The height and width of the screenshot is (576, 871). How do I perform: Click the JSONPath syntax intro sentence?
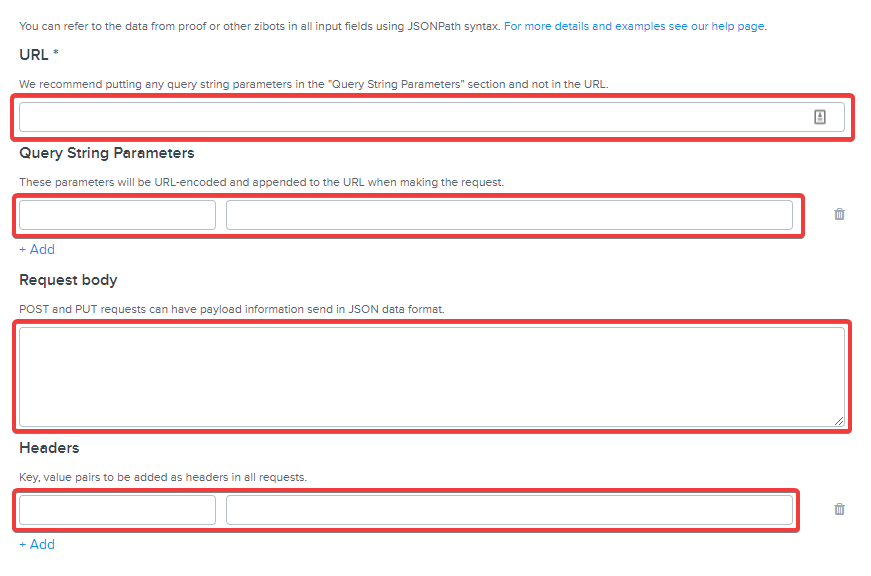pos(259,26)
